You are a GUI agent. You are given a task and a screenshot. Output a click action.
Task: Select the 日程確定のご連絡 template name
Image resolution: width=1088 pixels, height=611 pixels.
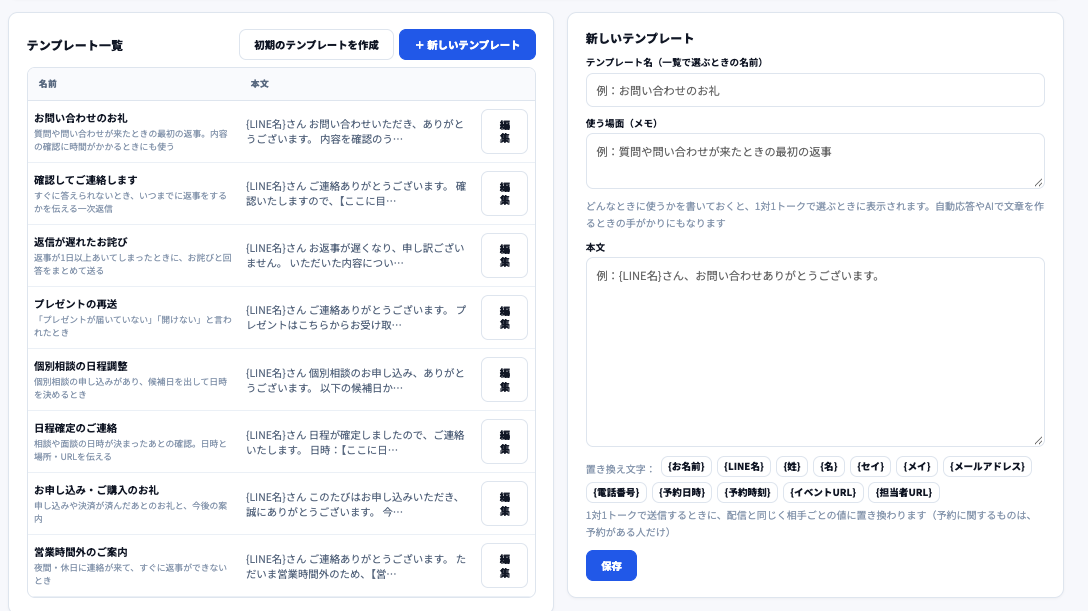pos(76,428)
